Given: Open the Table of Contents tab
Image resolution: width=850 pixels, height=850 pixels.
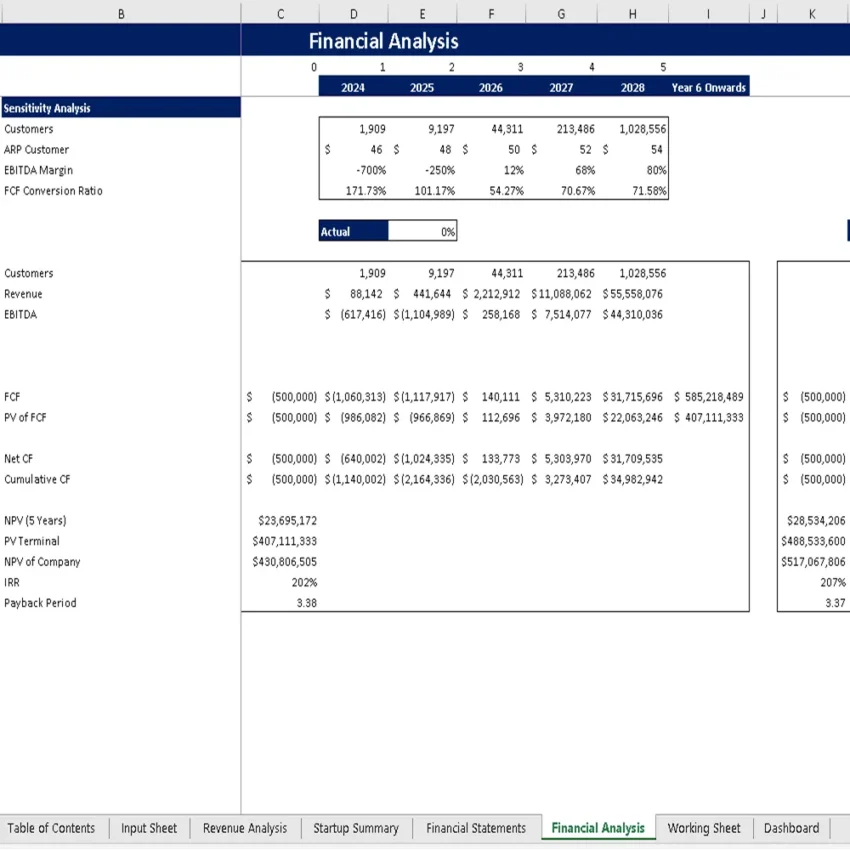Looking at the screenshot, I should click(51, 828).
